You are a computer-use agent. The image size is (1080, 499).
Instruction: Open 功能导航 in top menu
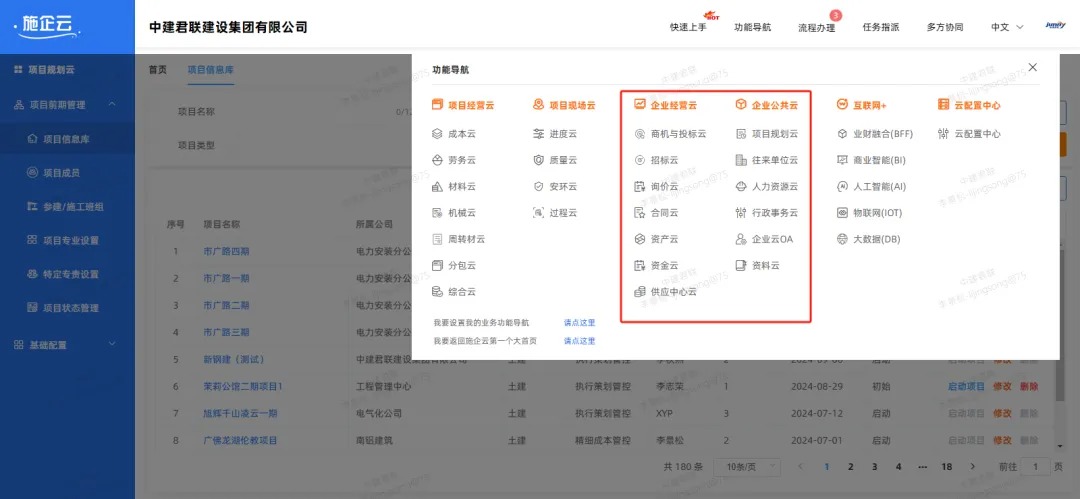pos(753,28)
